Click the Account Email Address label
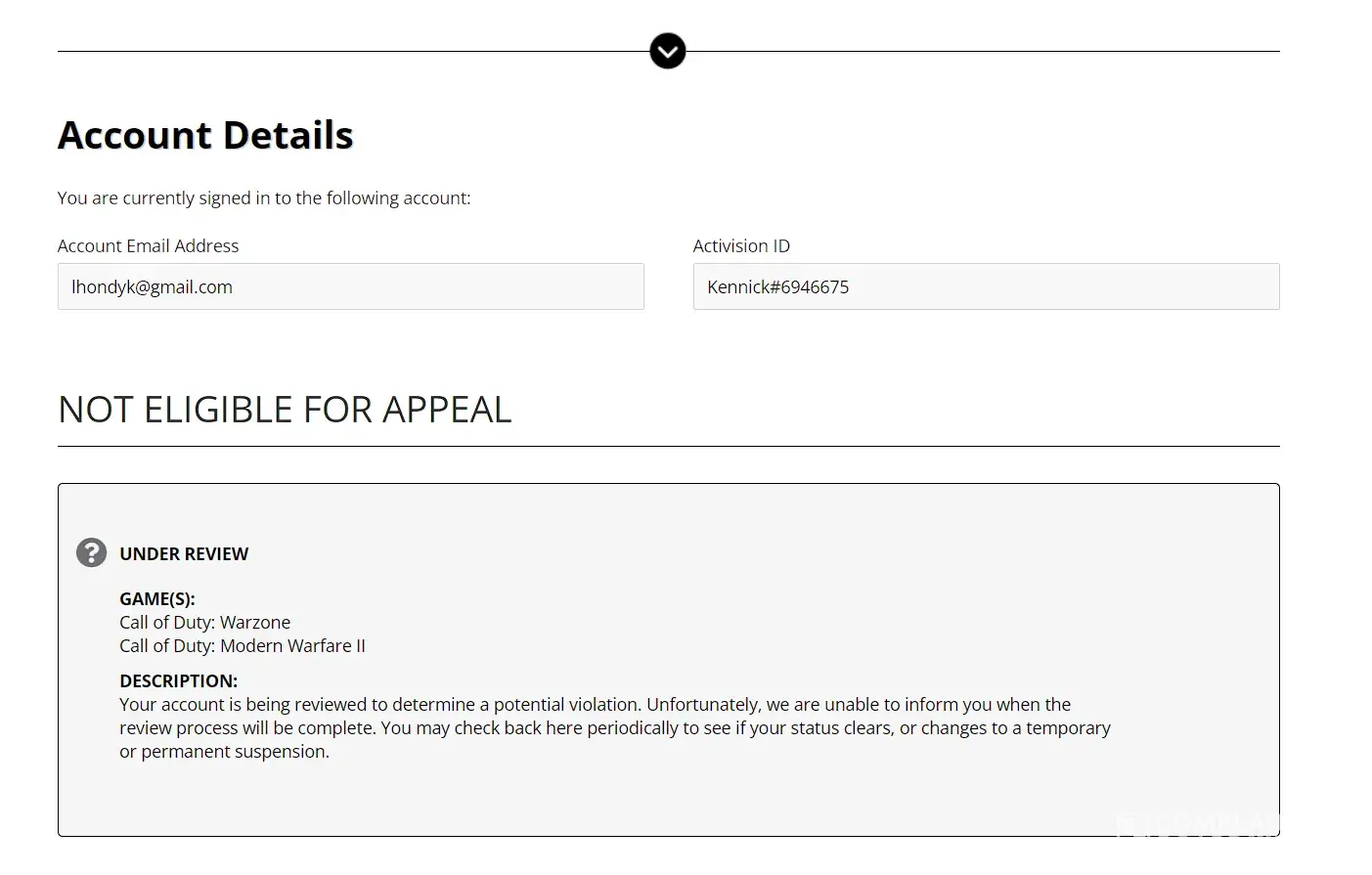Screen dimensions: 1372x875 point(148,246)
